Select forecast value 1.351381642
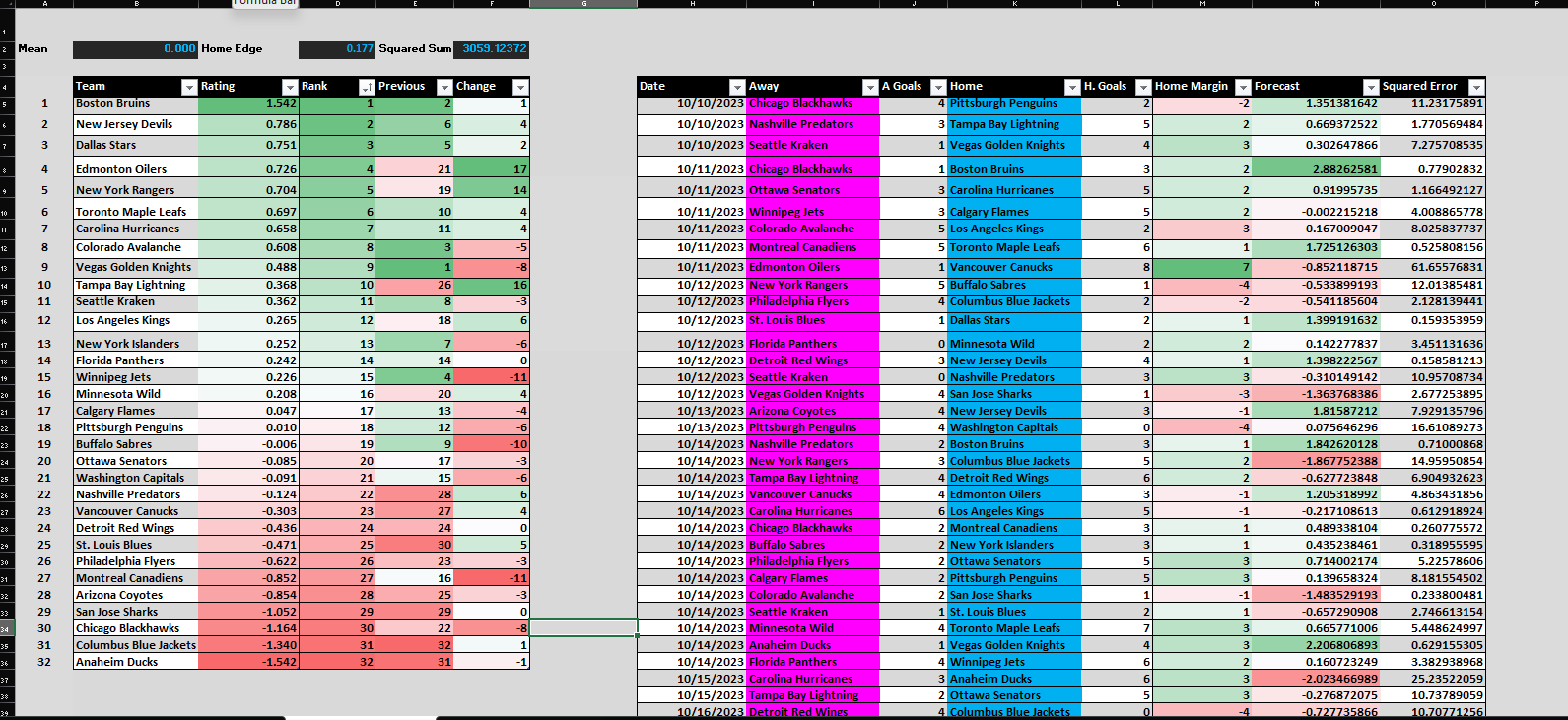 click(x=1316, y=103)
